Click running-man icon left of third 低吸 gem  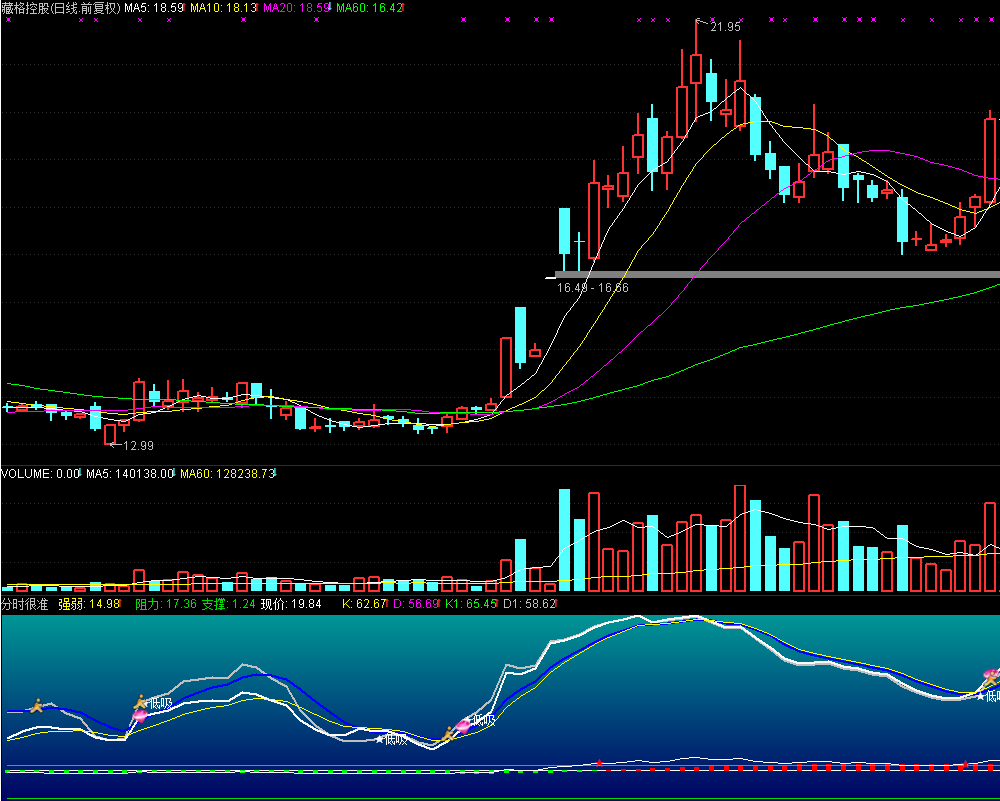click(448, 734)
